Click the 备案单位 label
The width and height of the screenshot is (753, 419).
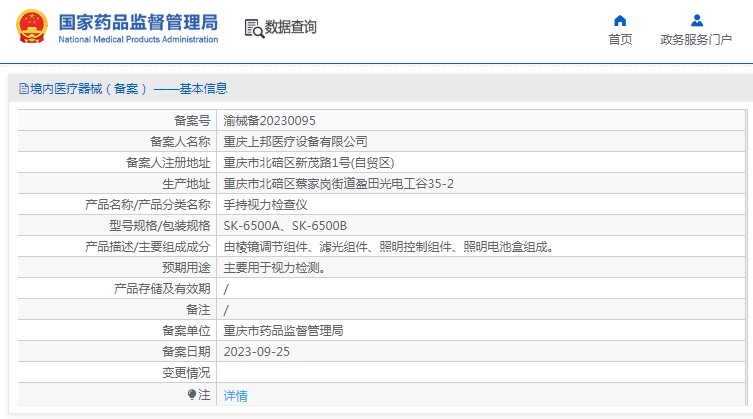coord(186,331)
